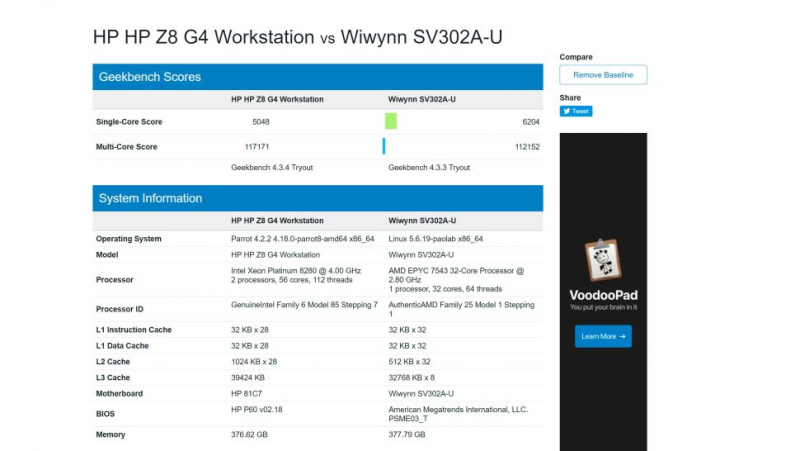Click the Share sidebar label
This screenshot has height=451, width=800.
tap(570, 97)
